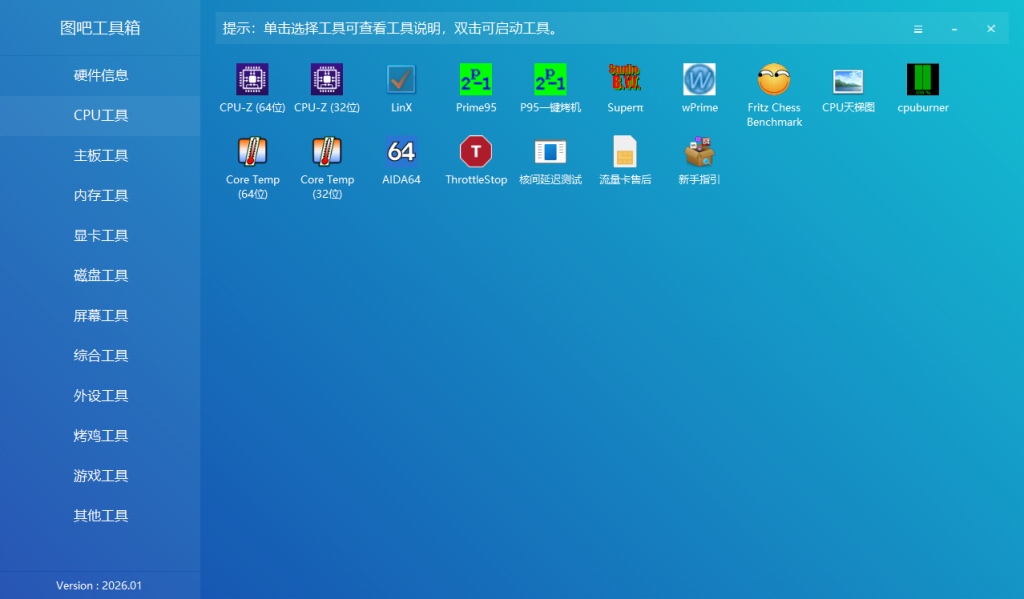
Task: Select the Fritz Chess Benchmark icon
Action: [774, 80]
